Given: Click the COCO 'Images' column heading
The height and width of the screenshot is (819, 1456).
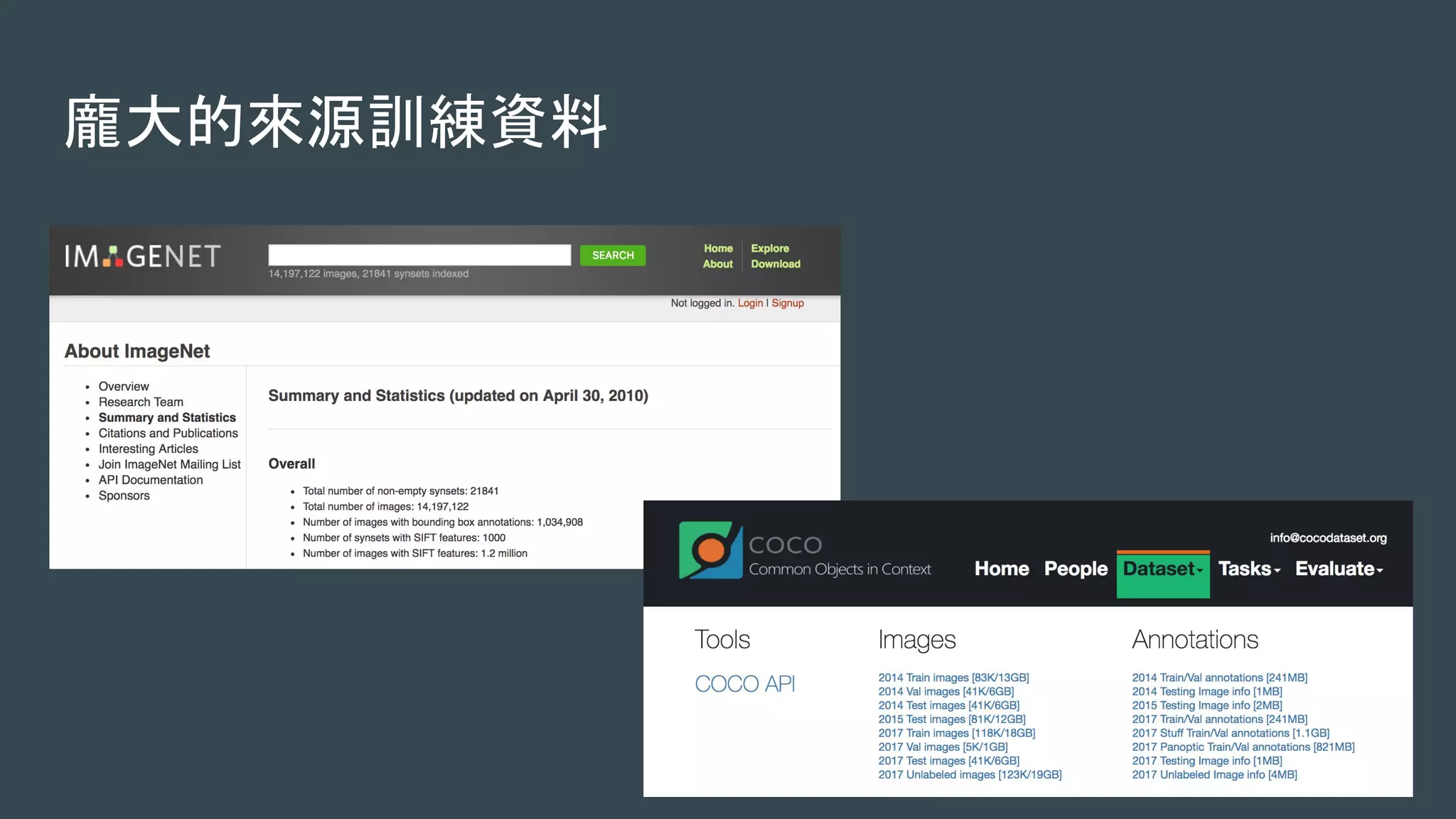Looking at the screenshot, I should [916, 640].
